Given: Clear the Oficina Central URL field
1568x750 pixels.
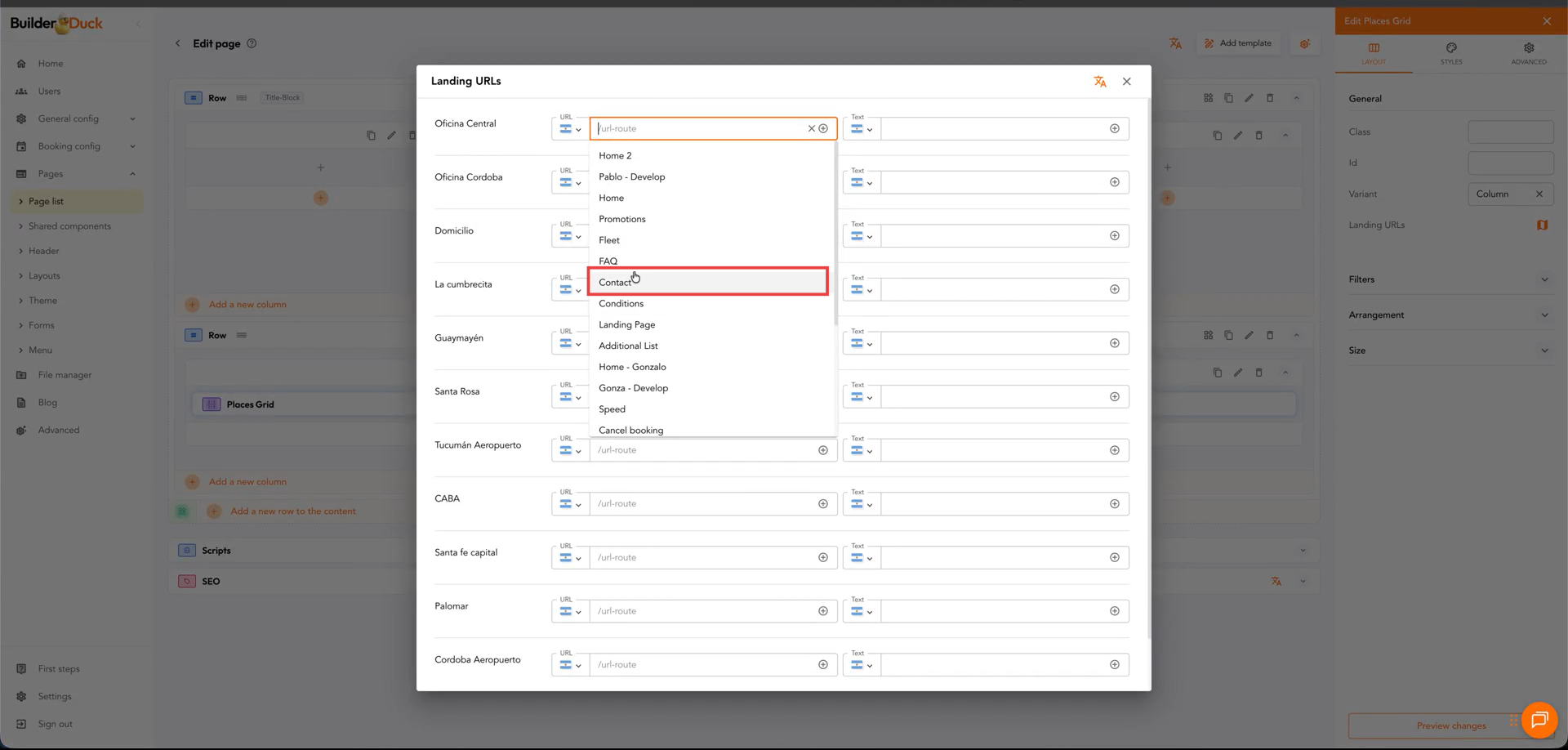Looking at the screenshot, I should click(811, 128).
